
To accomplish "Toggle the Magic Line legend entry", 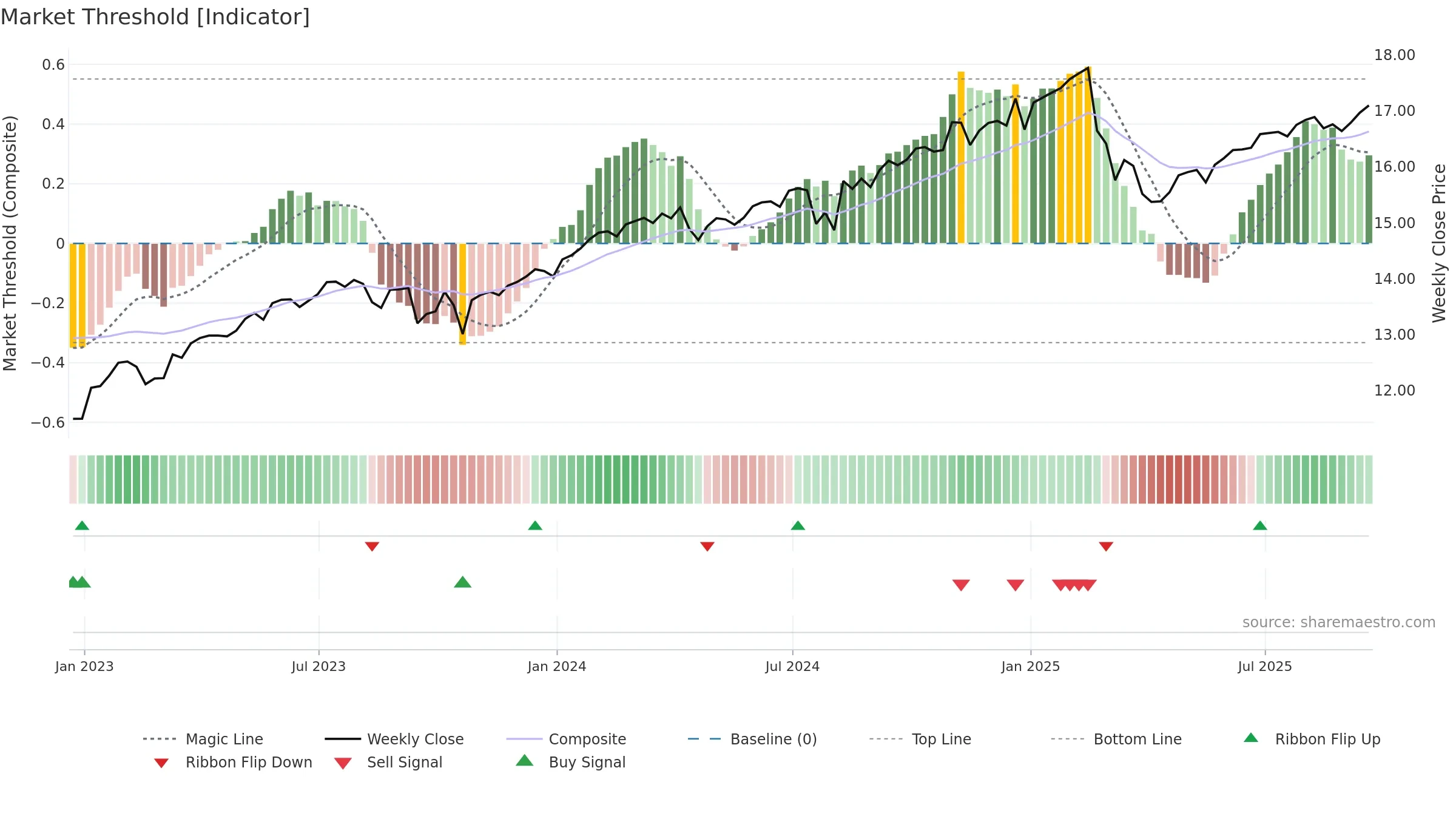I will point(203,739).
